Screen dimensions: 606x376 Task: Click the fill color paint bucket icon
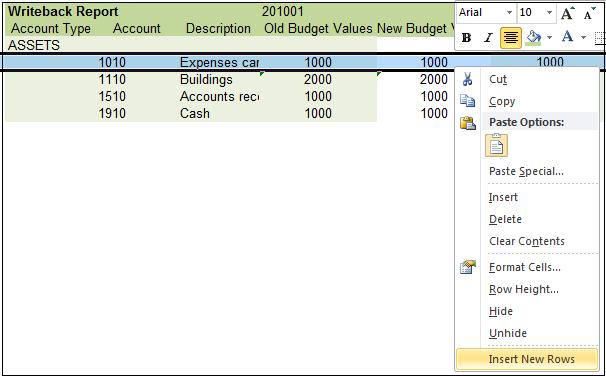(534, 37)
